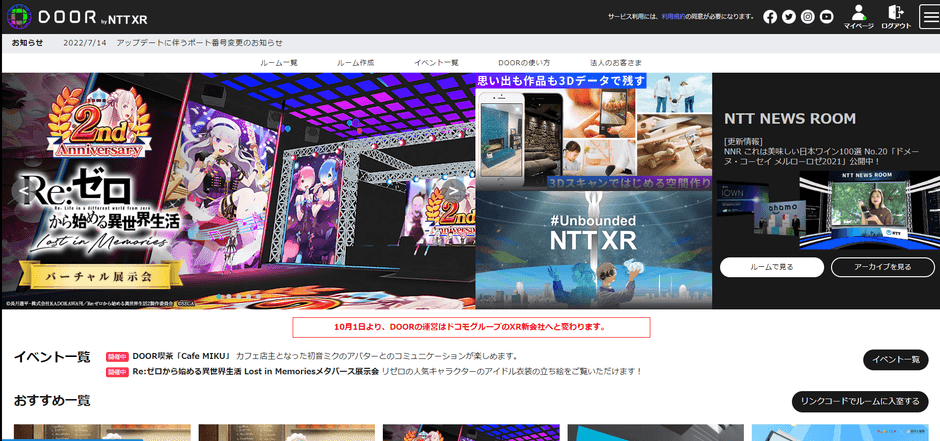
Task: Open the Twitter social icon
Action: [789, 17]
